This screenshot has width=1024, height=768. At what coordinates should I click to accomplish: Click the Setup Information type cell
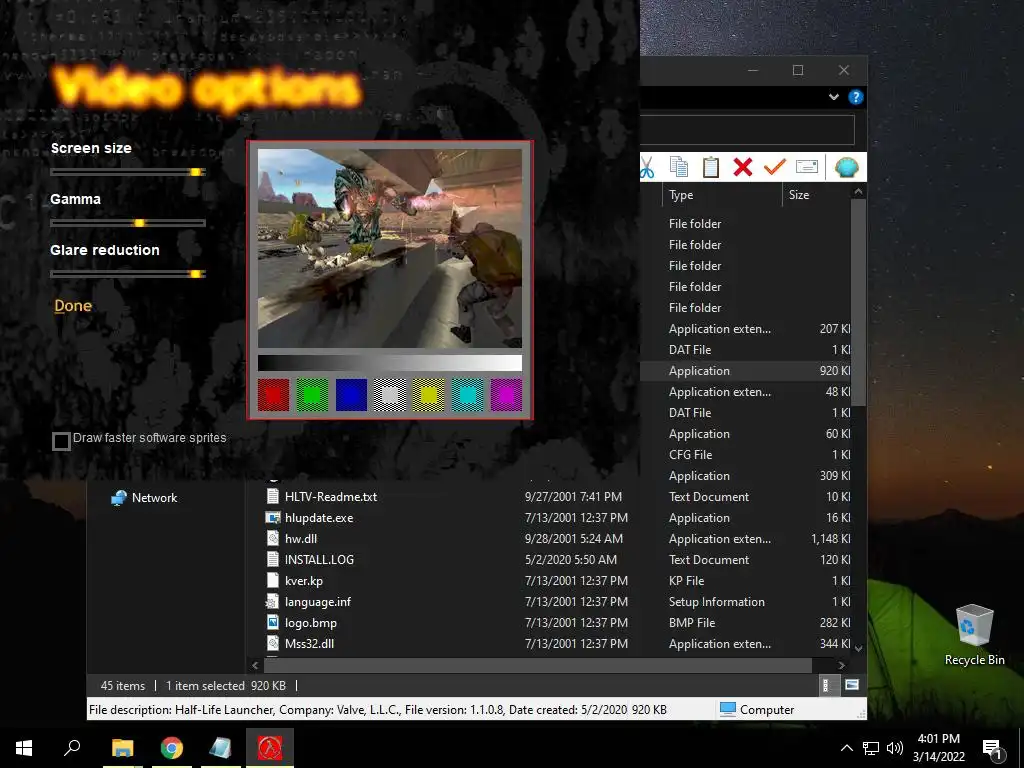pos(716,601)
